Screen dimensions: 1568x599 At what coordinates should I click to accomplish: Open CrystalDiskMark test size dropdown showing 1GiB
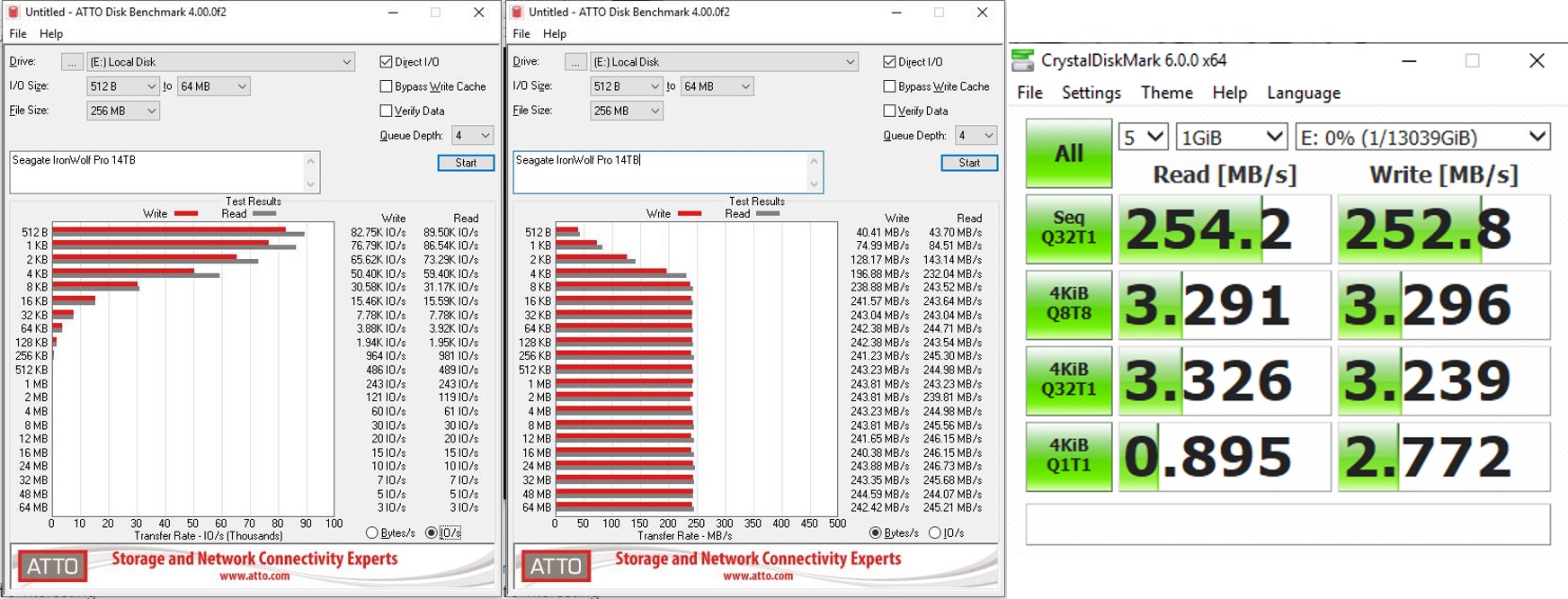1232,138
